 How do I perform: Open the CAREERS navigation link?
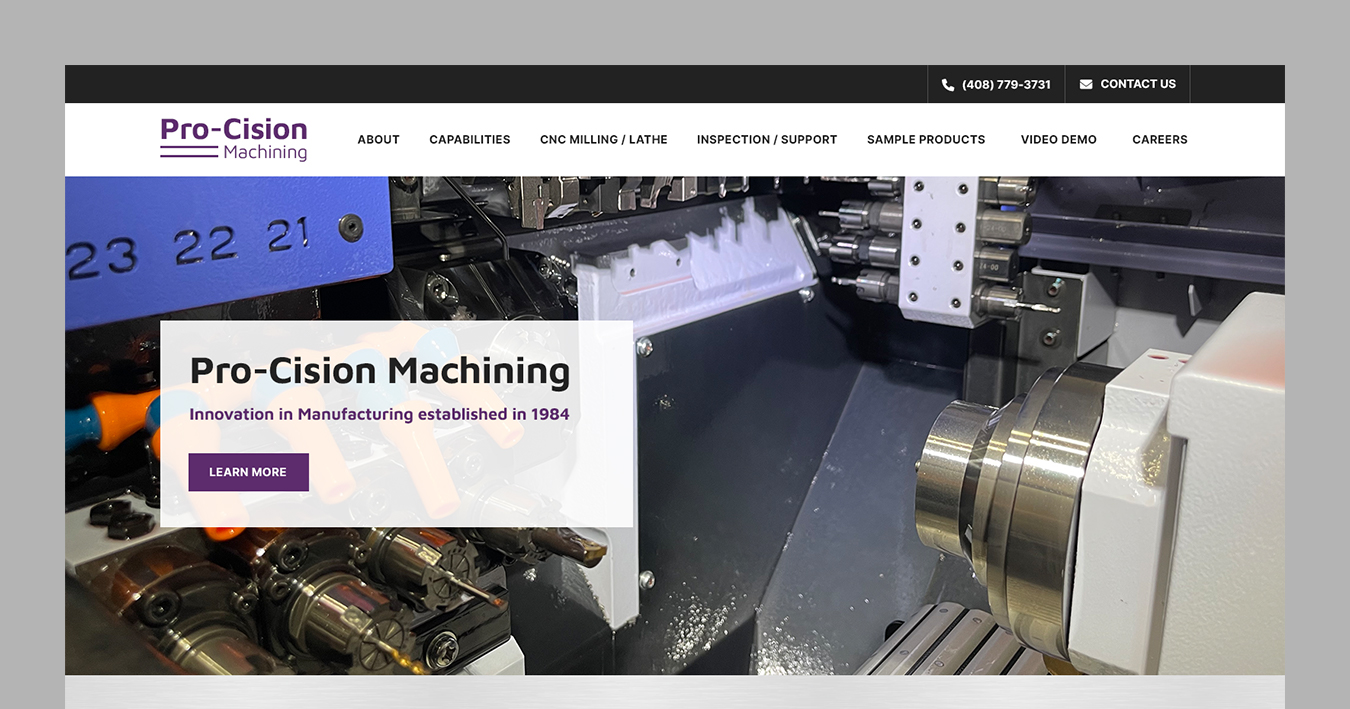click(x=1159, y=140)
